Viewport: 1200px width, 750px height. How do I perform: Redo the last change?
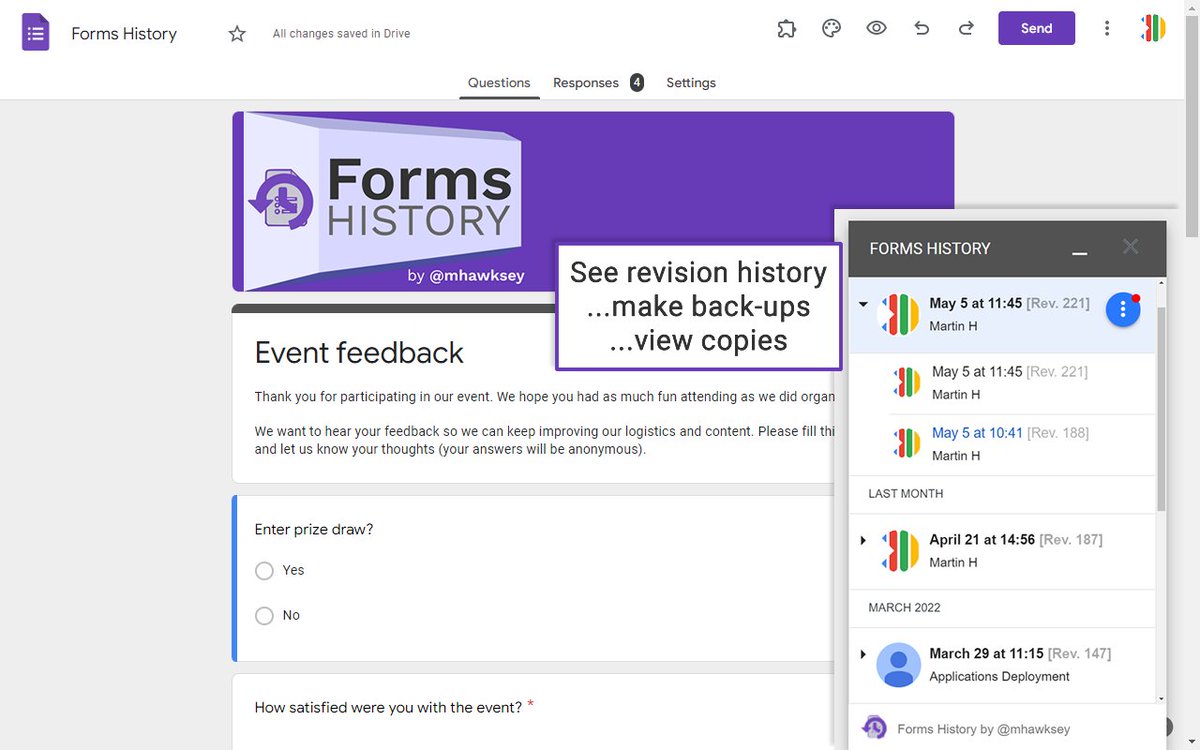coord(966,28)
